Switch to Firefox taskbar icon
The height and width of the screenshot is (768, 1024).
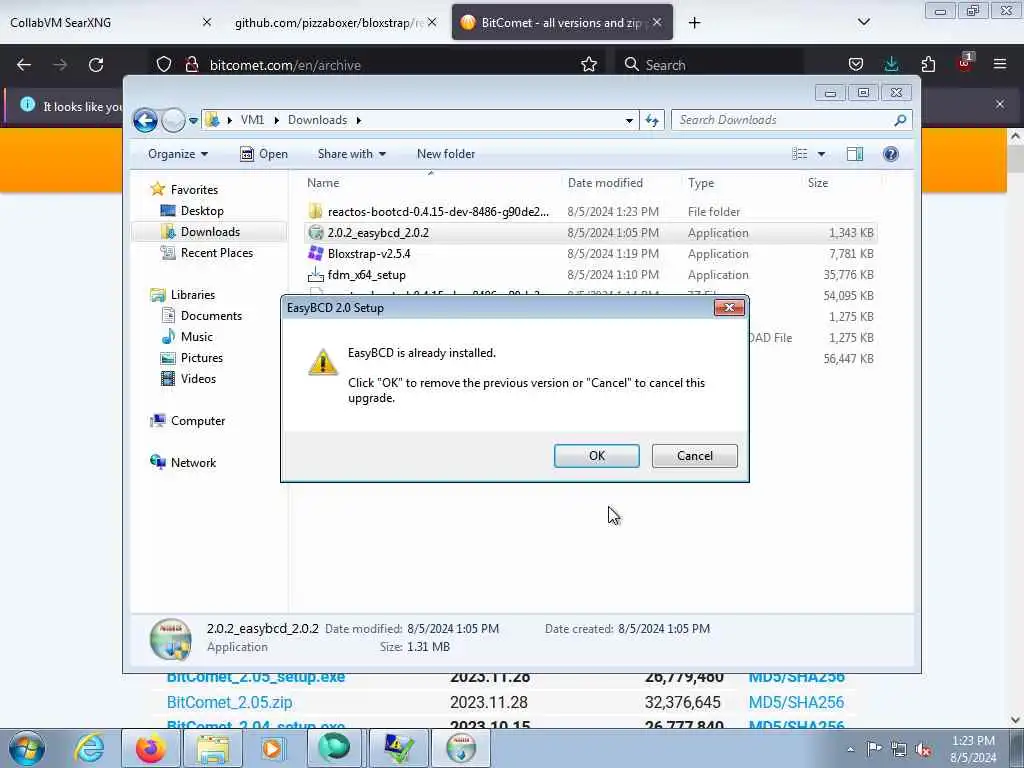[150, 748]
